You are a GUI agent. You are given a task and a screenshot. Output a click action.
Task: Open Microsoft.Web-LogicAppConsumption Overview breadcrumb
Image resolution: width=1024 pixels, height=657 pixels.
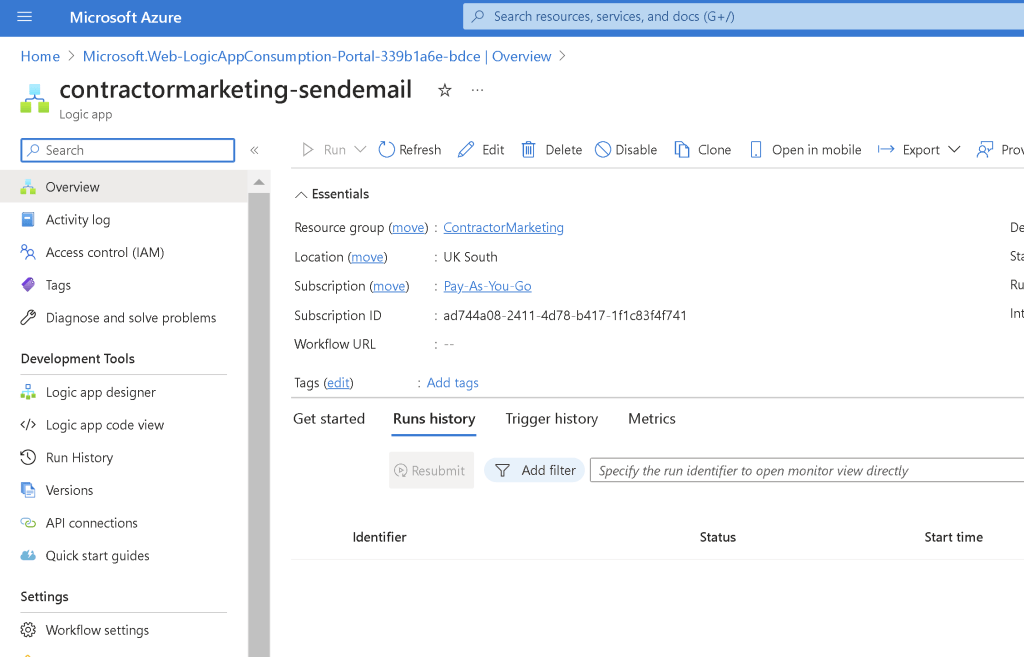tap(317, 56)
